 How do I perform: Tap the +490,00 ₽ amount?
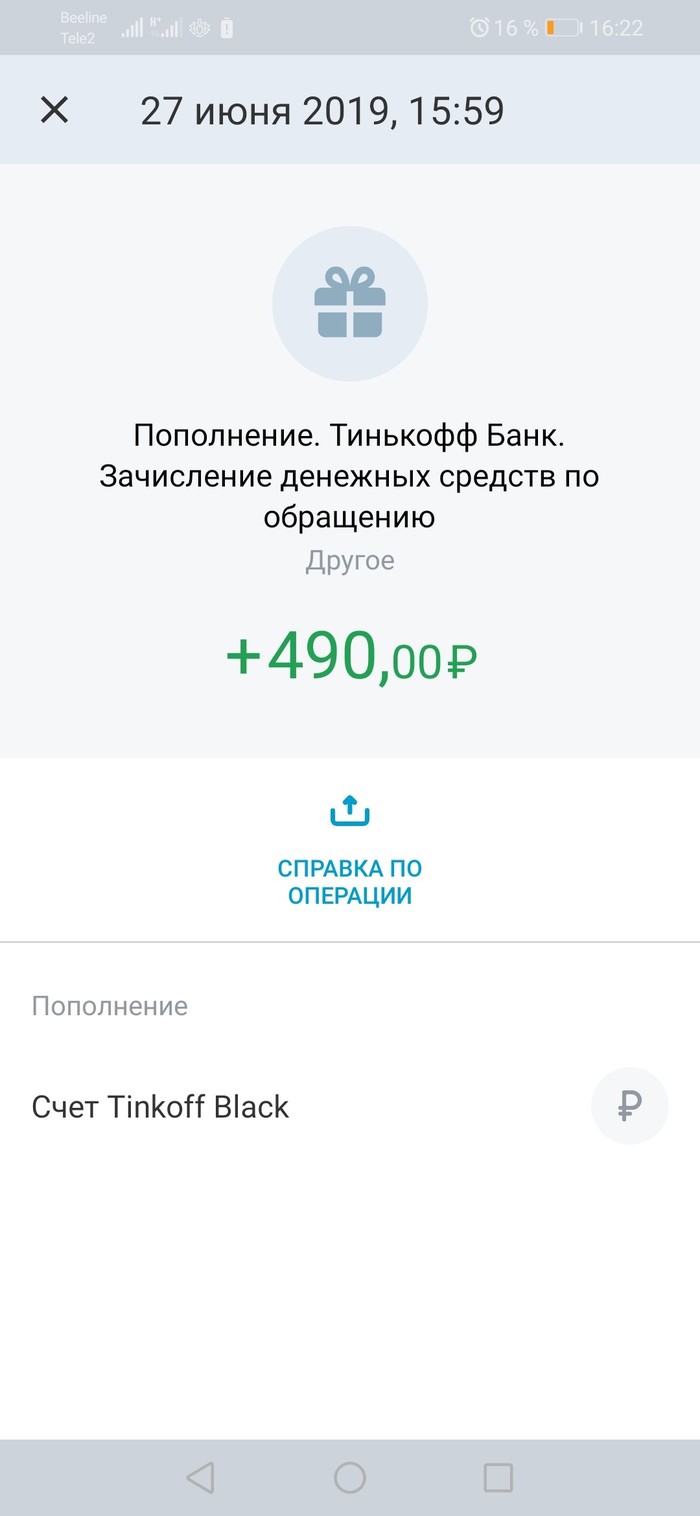click(350, 658)
